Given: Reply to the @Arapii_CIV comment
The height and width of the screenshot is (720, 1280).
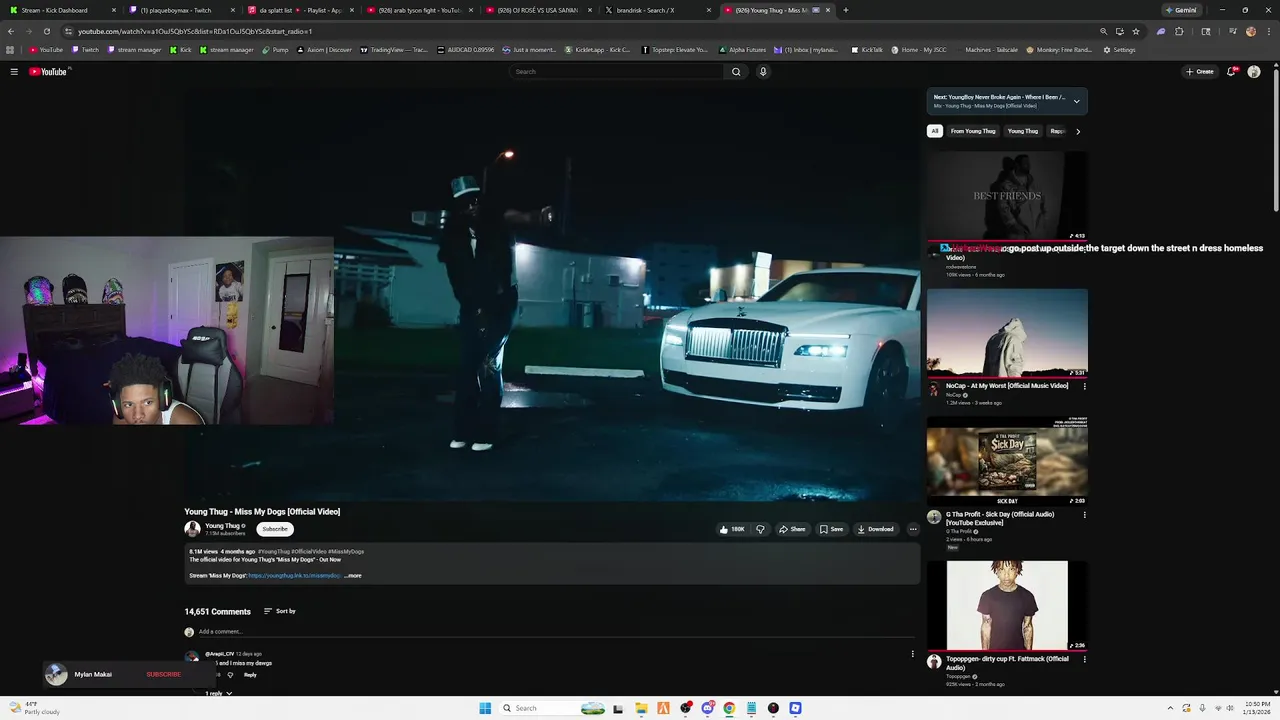Looking at the screenshot, I should 250,675.
